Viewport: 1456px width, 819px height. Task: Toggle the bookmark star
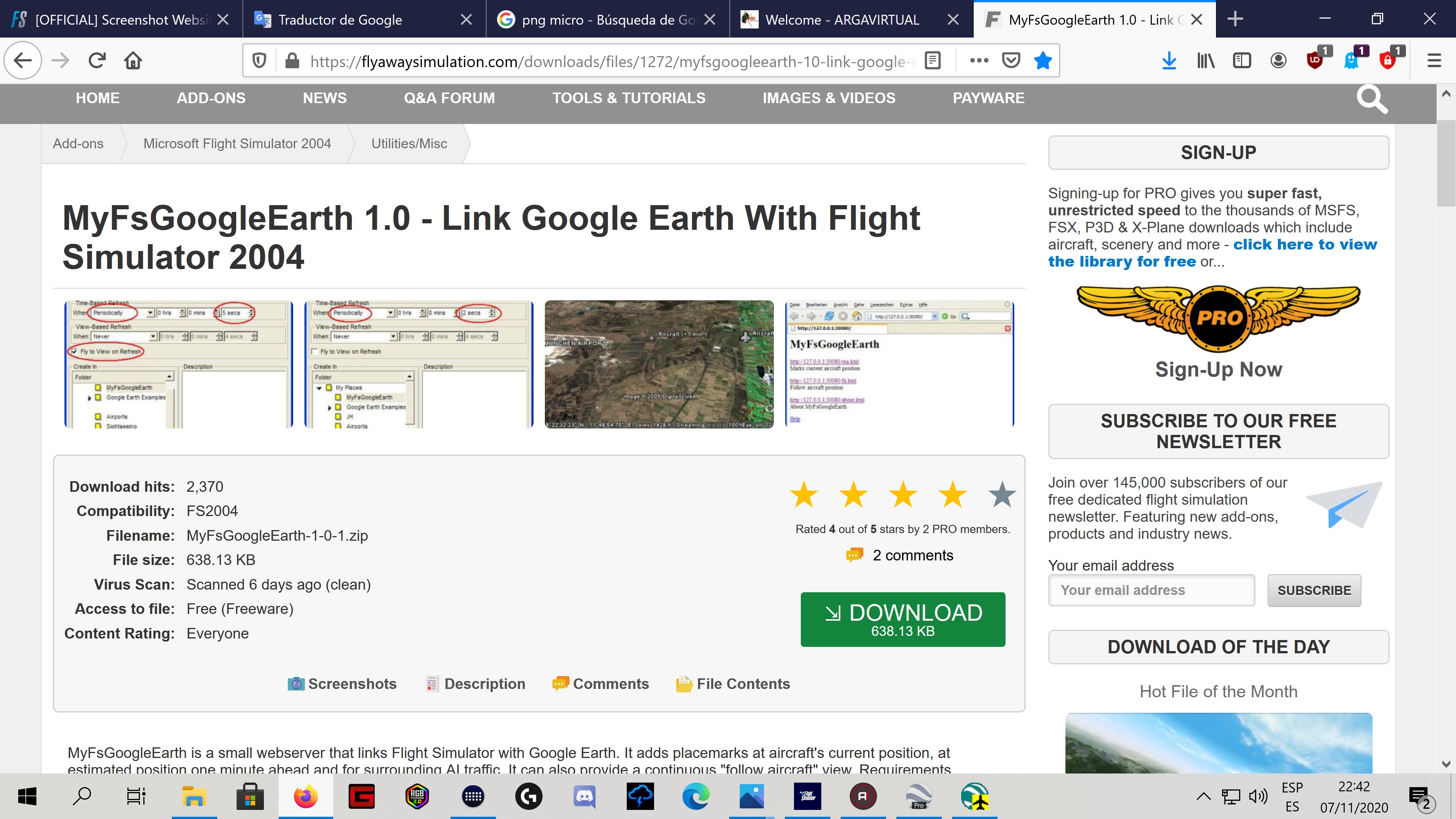pos(1043,61)
